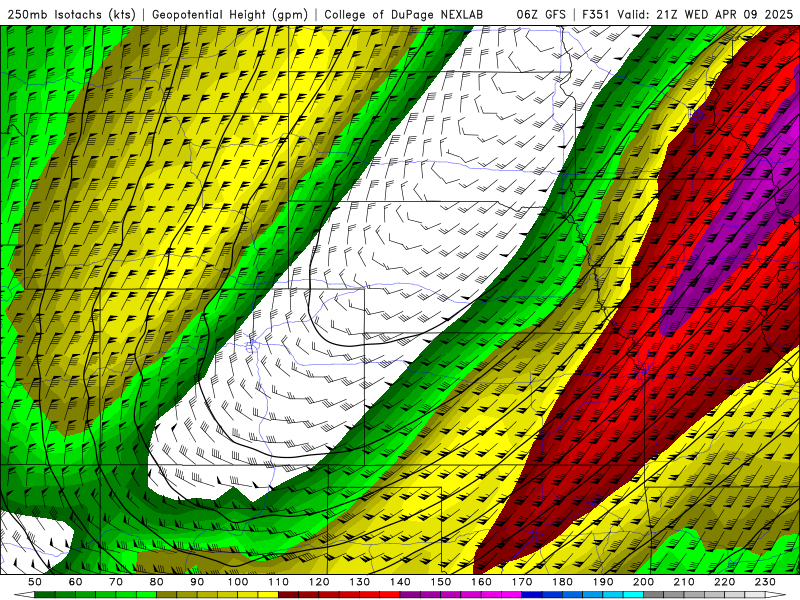The height and width of the screenshot is (600, 800).
Task: Click the '50' legend value
Action: tap(35, 582)
